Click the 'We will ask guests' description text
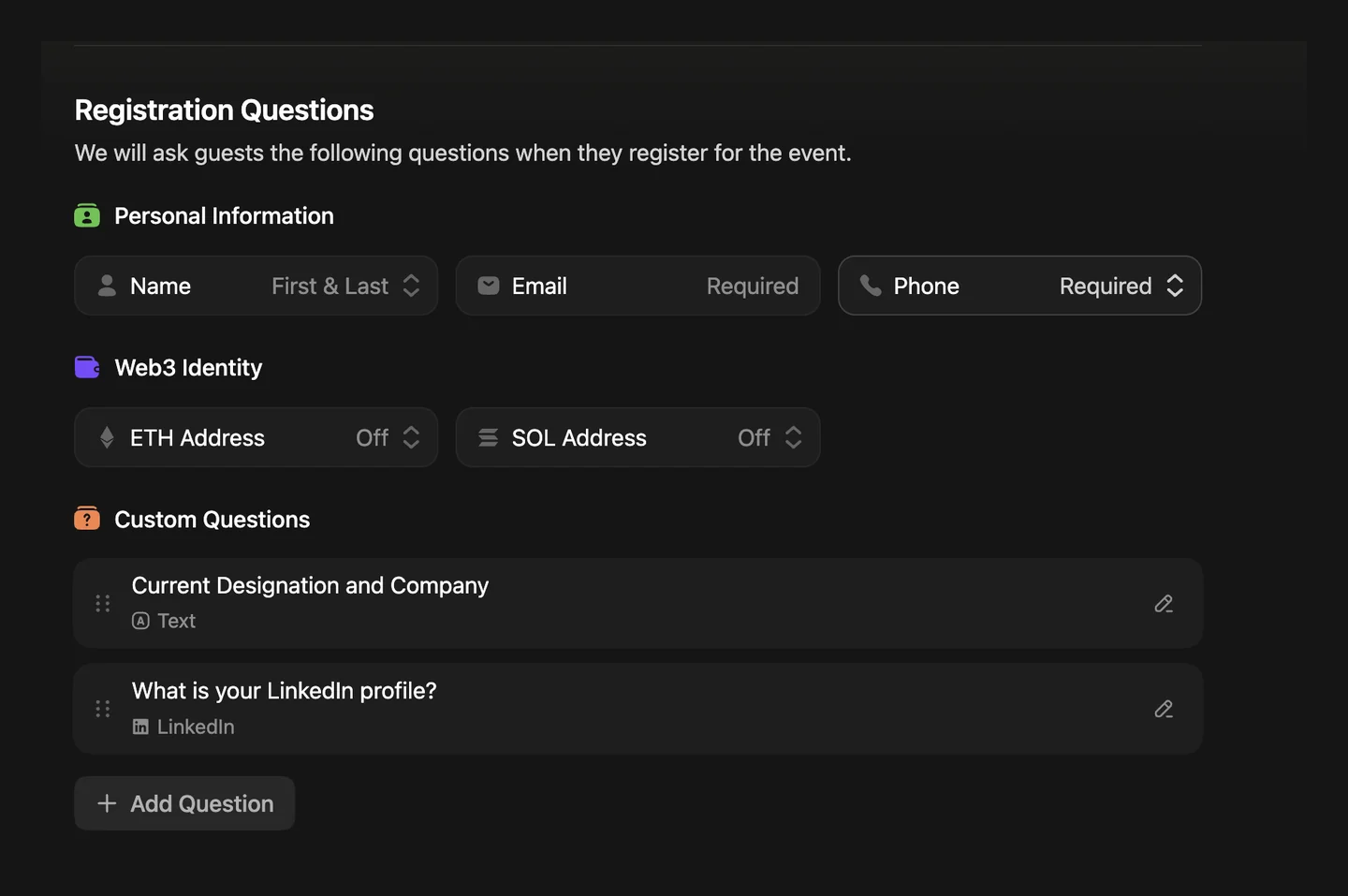Image resolution: width=1348 pixels, height=896 pixels. [x=462, y=153]
